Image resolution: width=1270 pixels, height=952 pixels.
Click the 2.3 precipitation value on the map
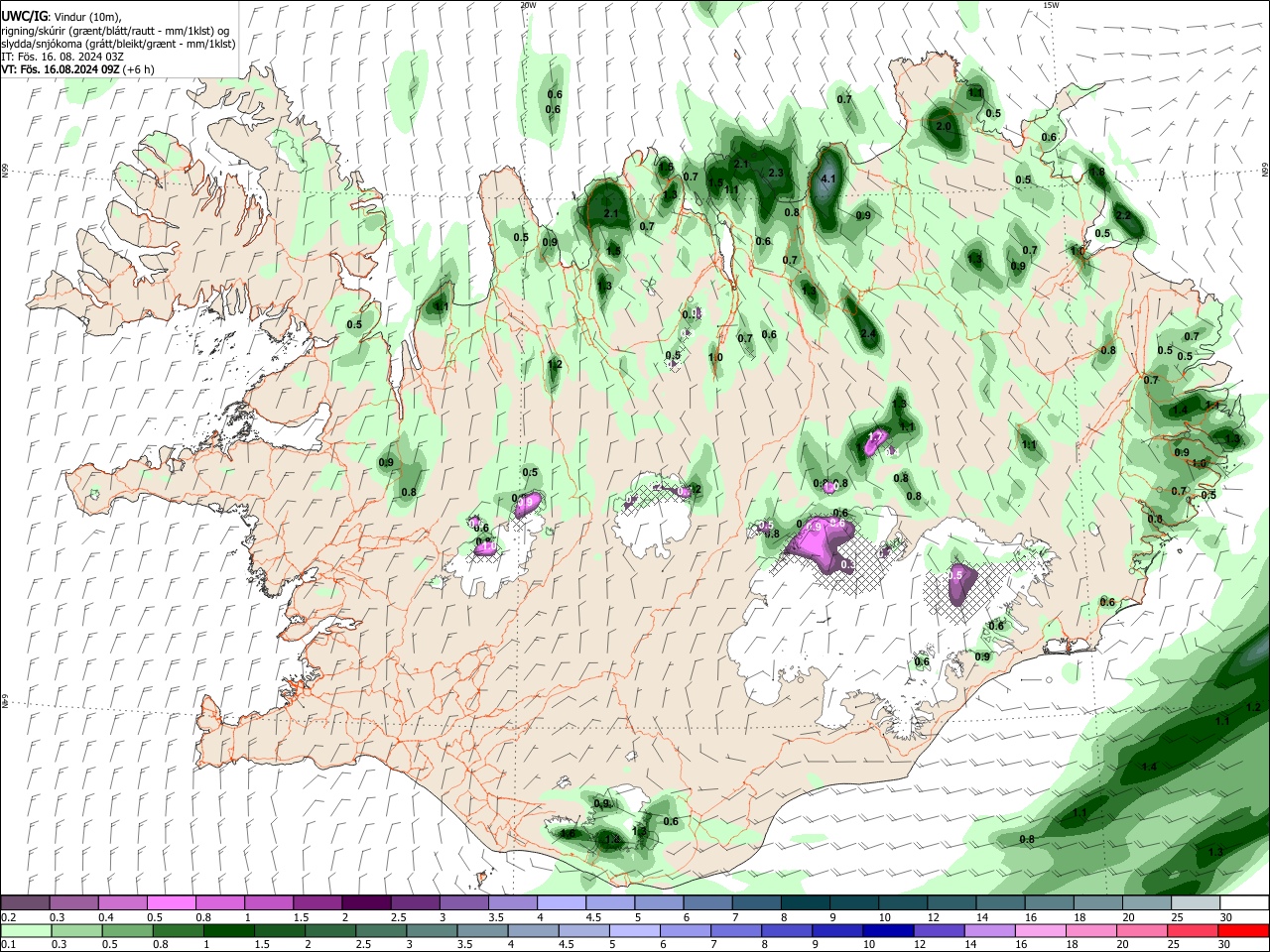[x=776, y=173]
